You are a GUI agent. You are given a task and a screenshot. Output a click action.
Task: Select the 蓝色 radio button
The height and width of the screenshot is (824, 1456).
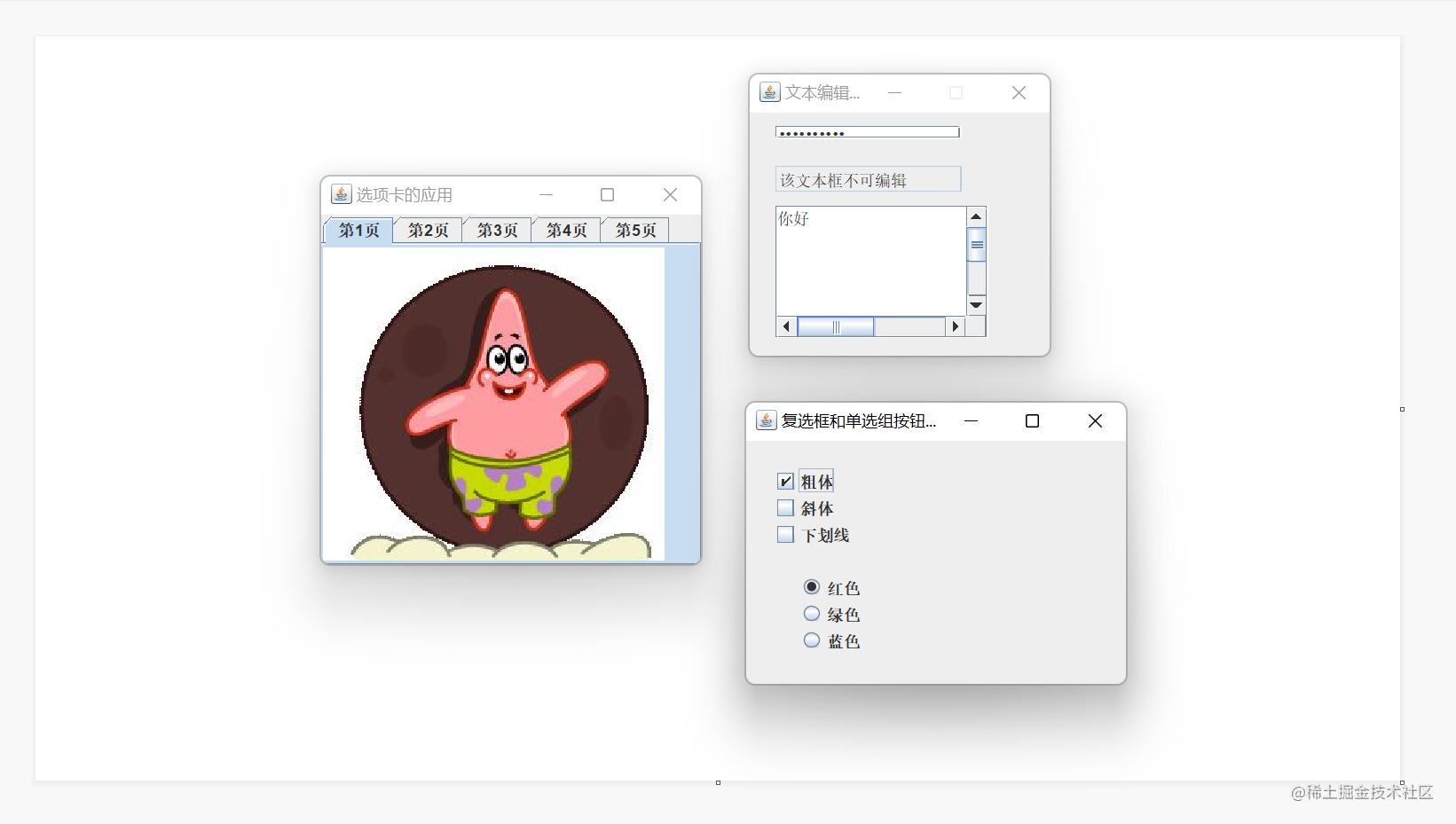coord(811,640)
